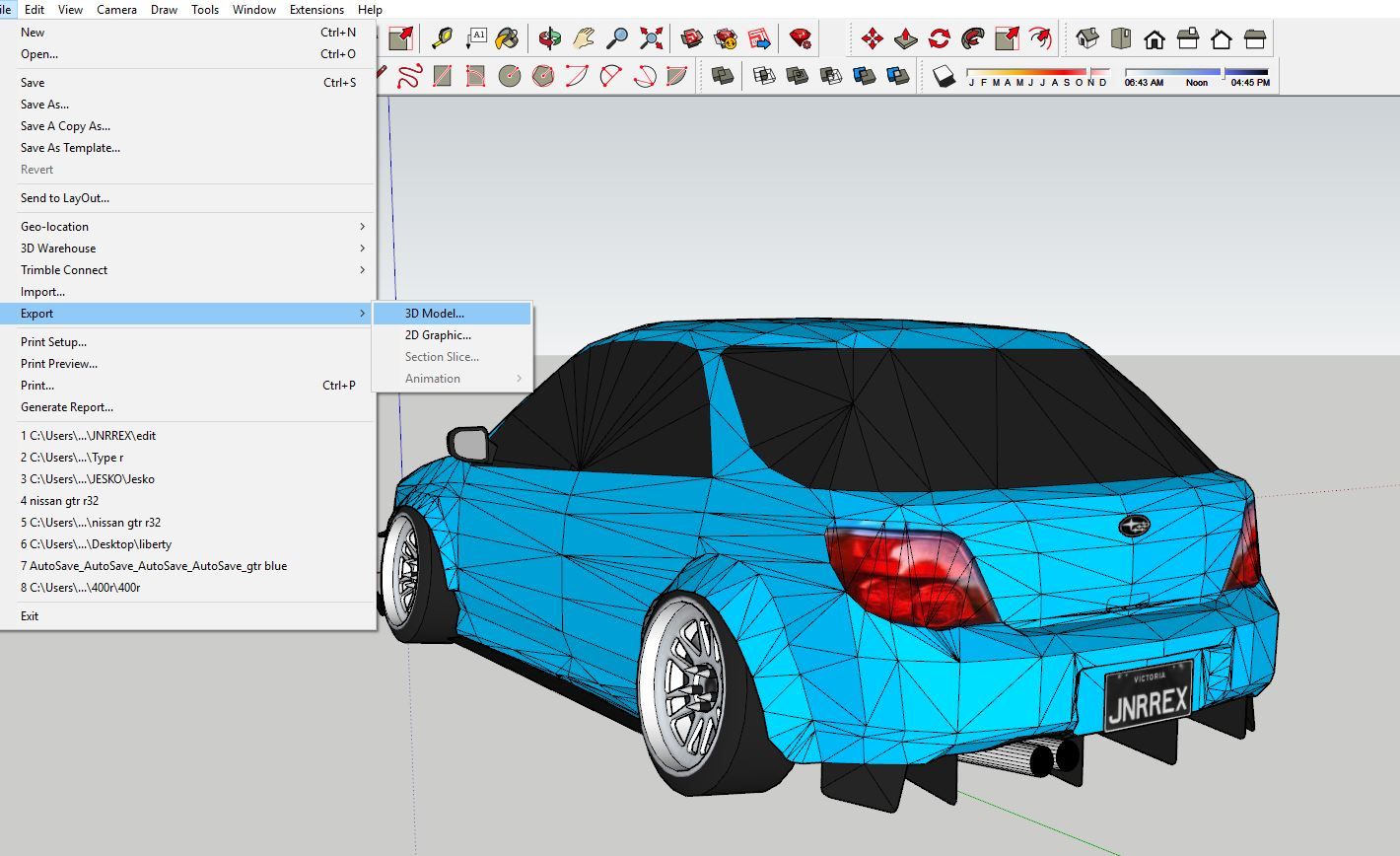Open recent file nissan gtr r32
The width and height of the screenshot is (1400, 856).
(59, 500)
